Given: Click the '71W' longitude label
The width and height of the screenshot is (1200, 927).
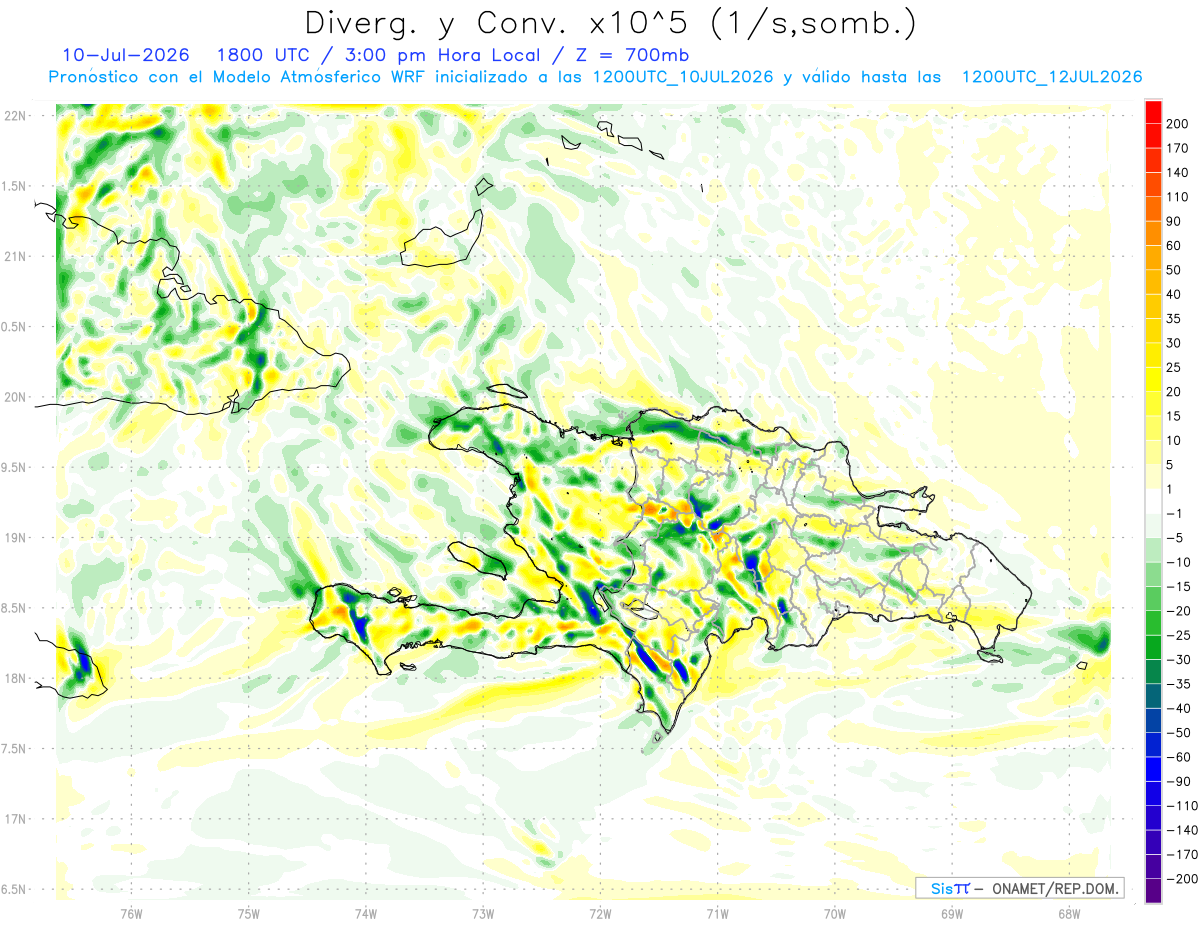Looking at the screenshot, I should tap(717, 914).
